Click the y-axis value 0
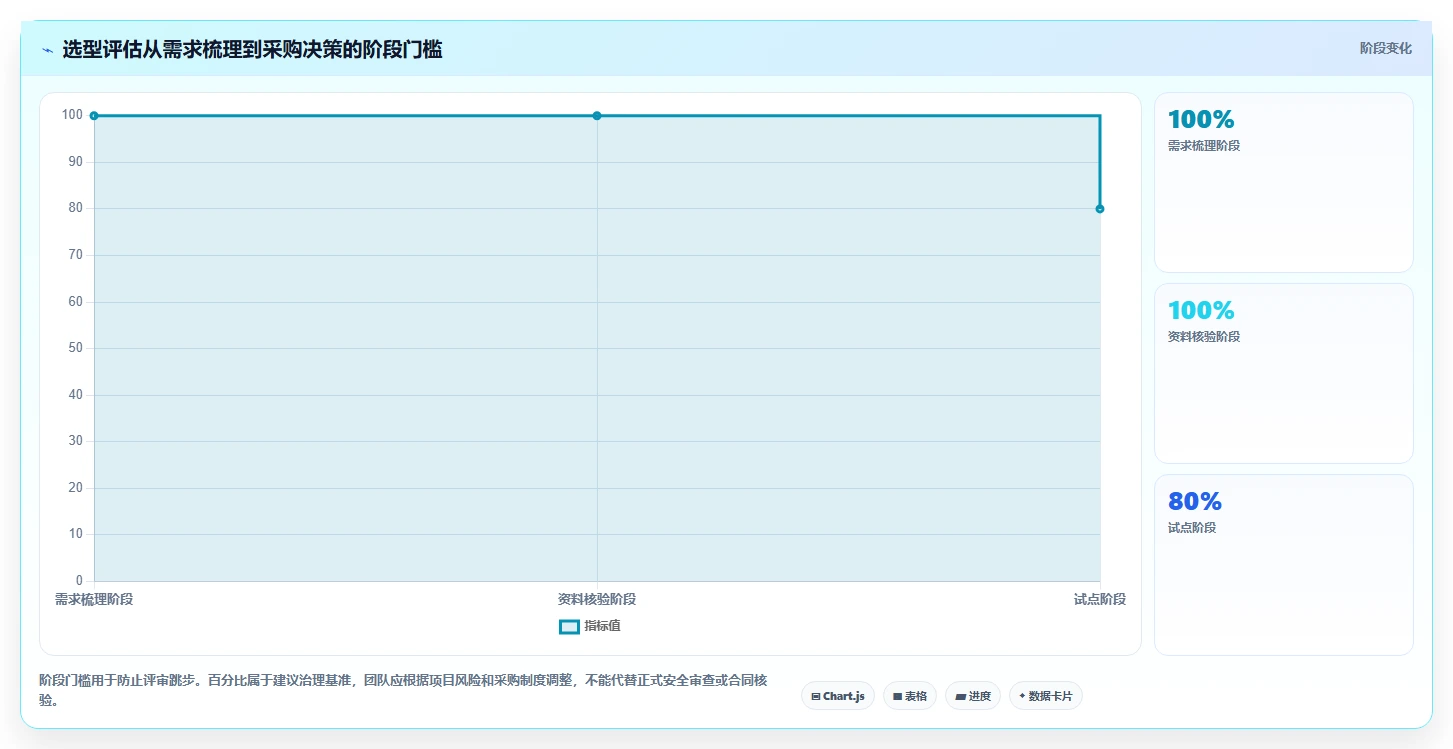Image resolution: width=1453 pixels, height=749 pixels. 80,581
